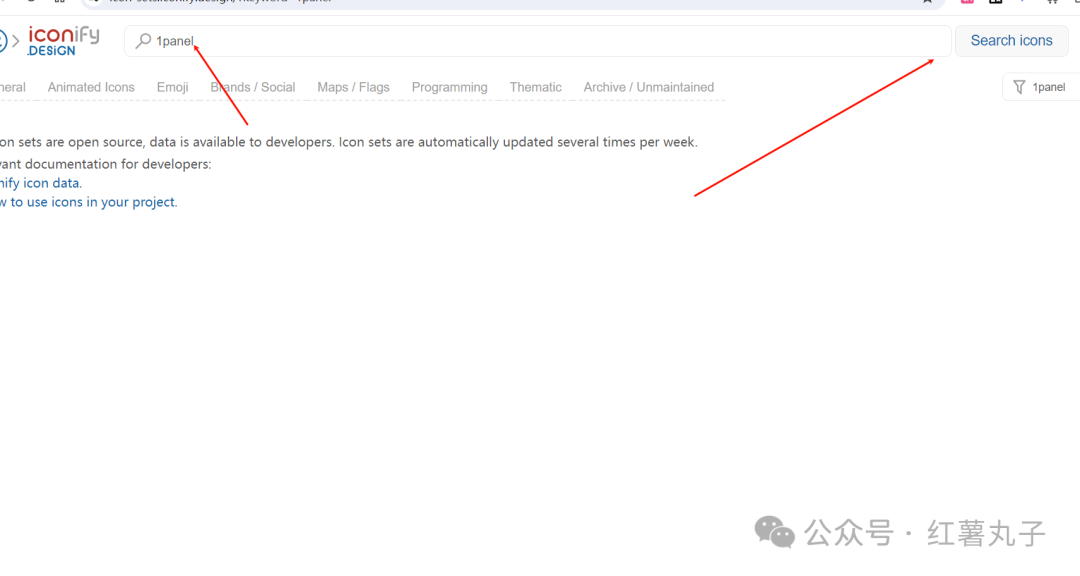The width and height of the screenshot is (1080, 576).
Task: Click the sentence about open source icon sets
Action: point(349,142)
